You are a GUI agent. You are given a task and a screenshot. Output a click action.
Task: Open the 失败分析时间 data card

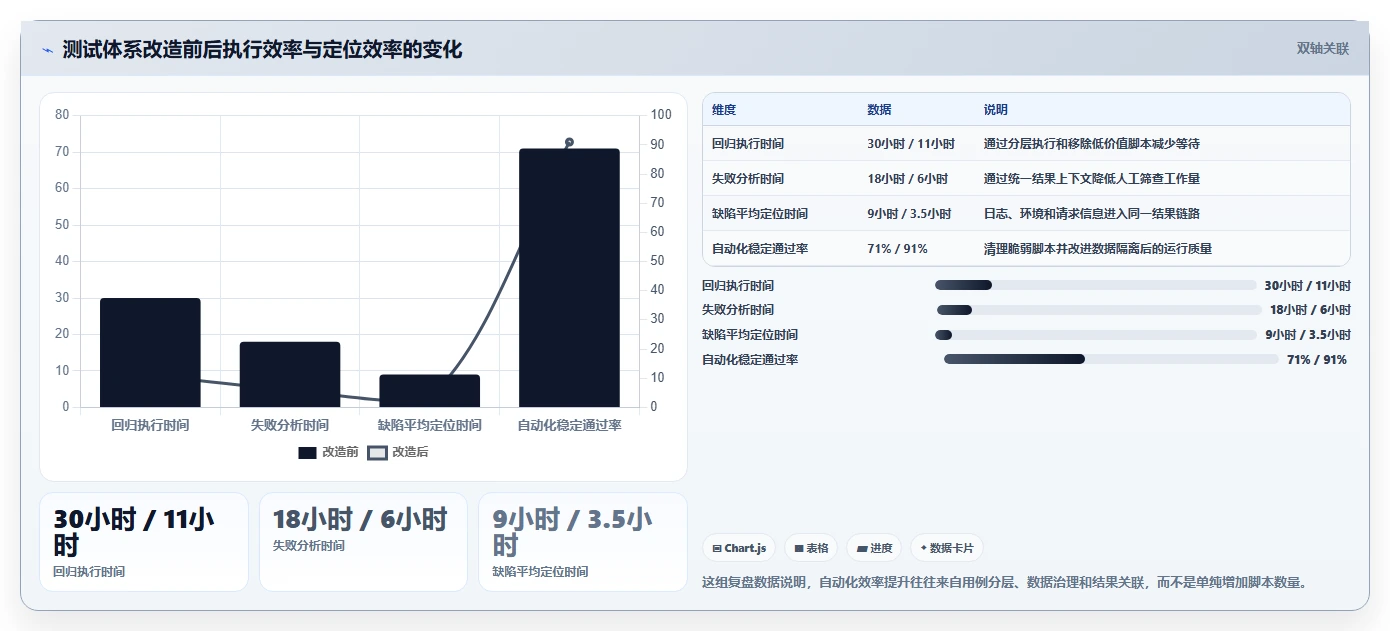point(363,542)
